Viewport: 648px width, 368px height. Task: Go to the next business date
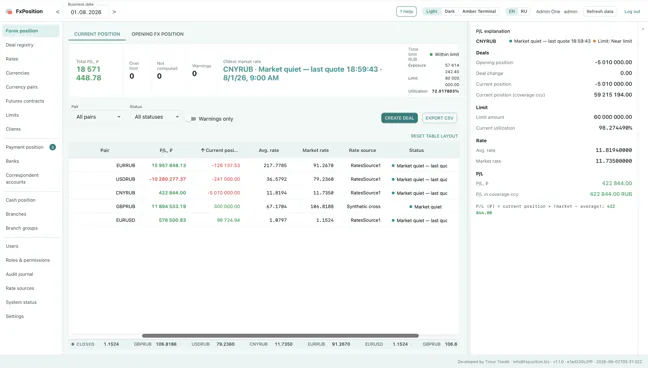coord(114,12)
